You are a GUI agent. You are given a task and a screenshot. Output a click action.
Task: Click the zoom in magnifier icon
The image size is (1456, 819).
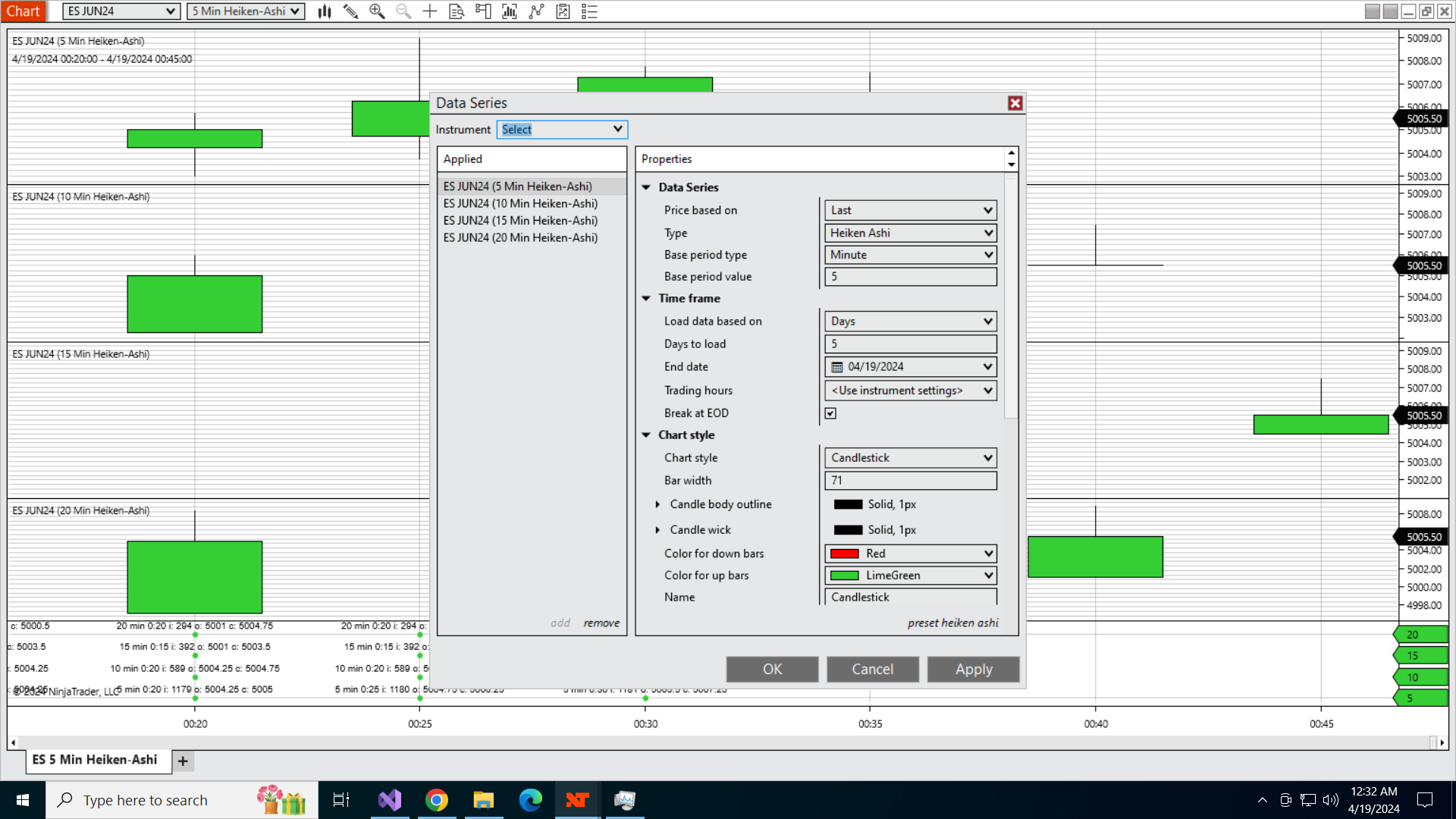(377, 11)
